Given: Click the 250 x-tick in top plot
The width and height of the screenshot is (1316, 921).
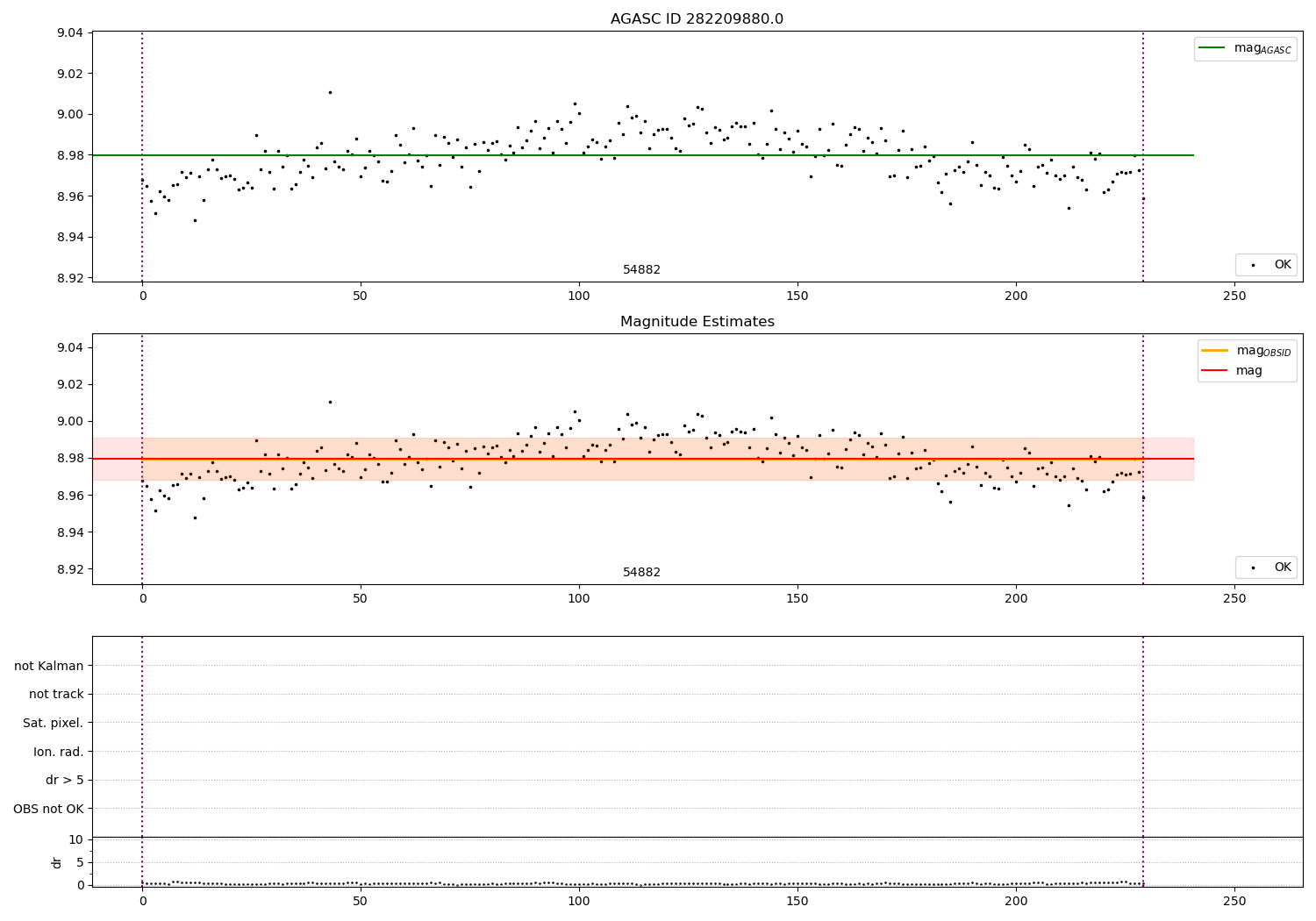Looking at the screenshot, I should [1234, 296].
